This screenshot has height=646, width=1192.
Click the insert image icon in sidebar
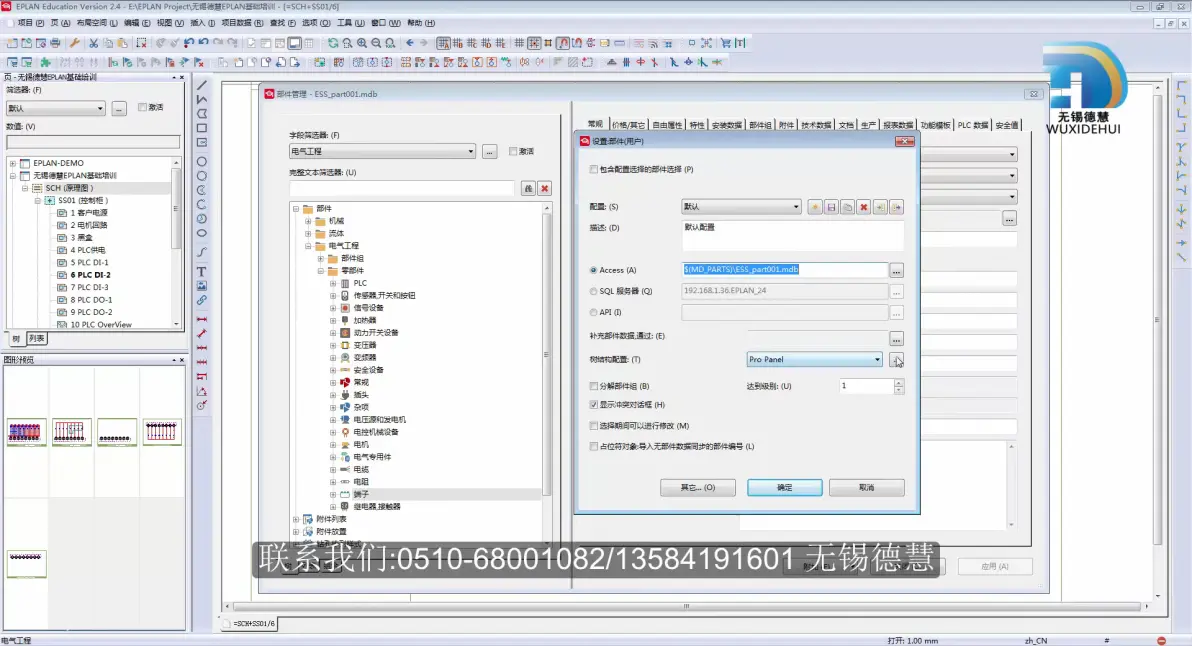201,286
